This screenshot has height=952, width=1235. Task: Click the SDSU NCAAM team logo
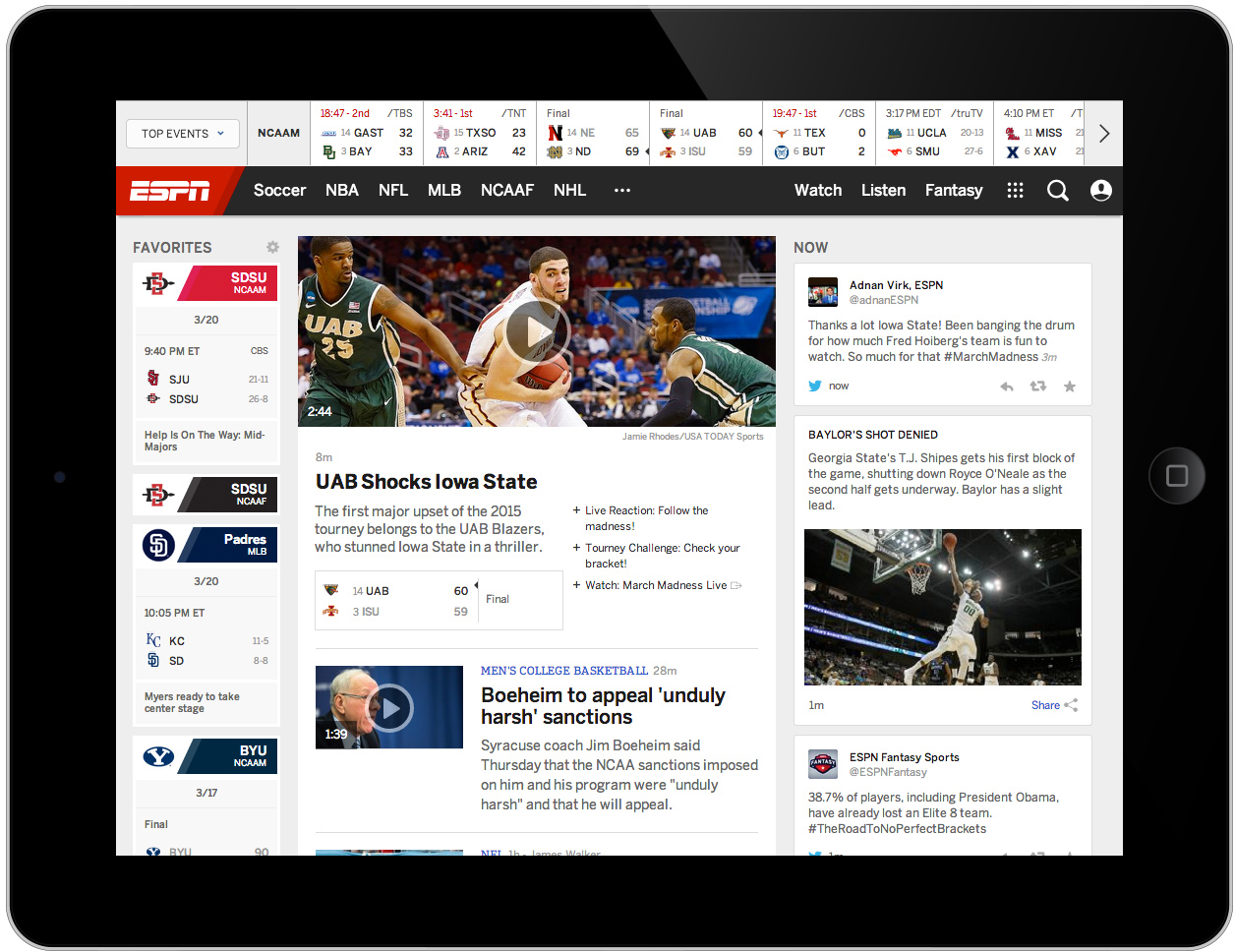click(158, 284)
